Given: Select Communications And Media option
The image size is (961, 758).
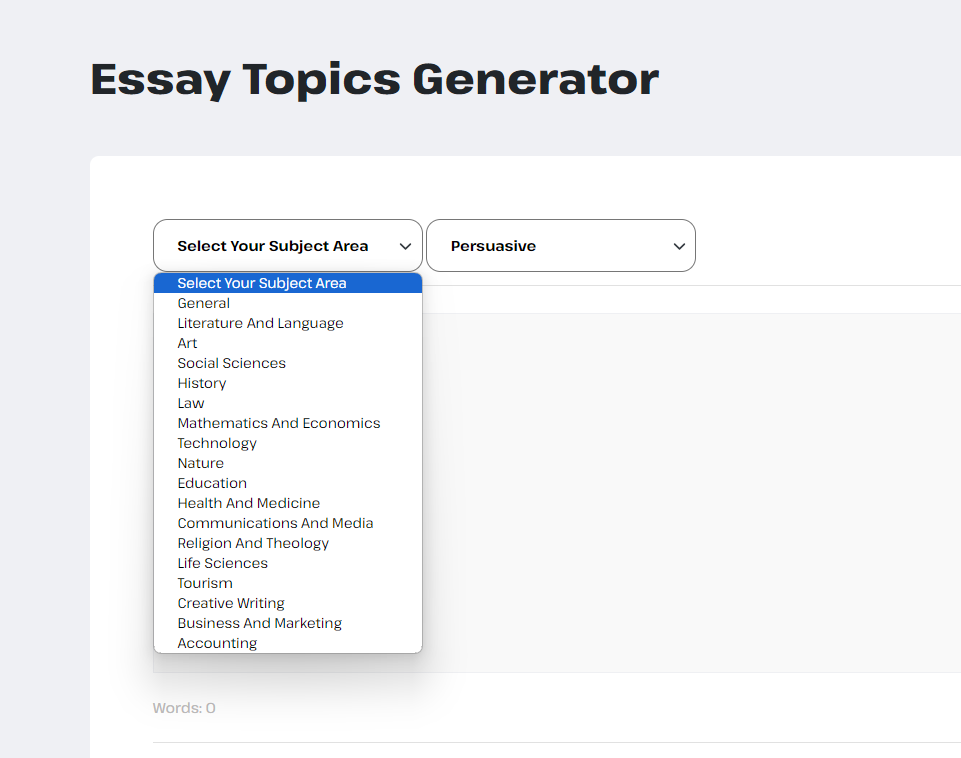Looking at the screenshot, I should click(x=287, y=523).
